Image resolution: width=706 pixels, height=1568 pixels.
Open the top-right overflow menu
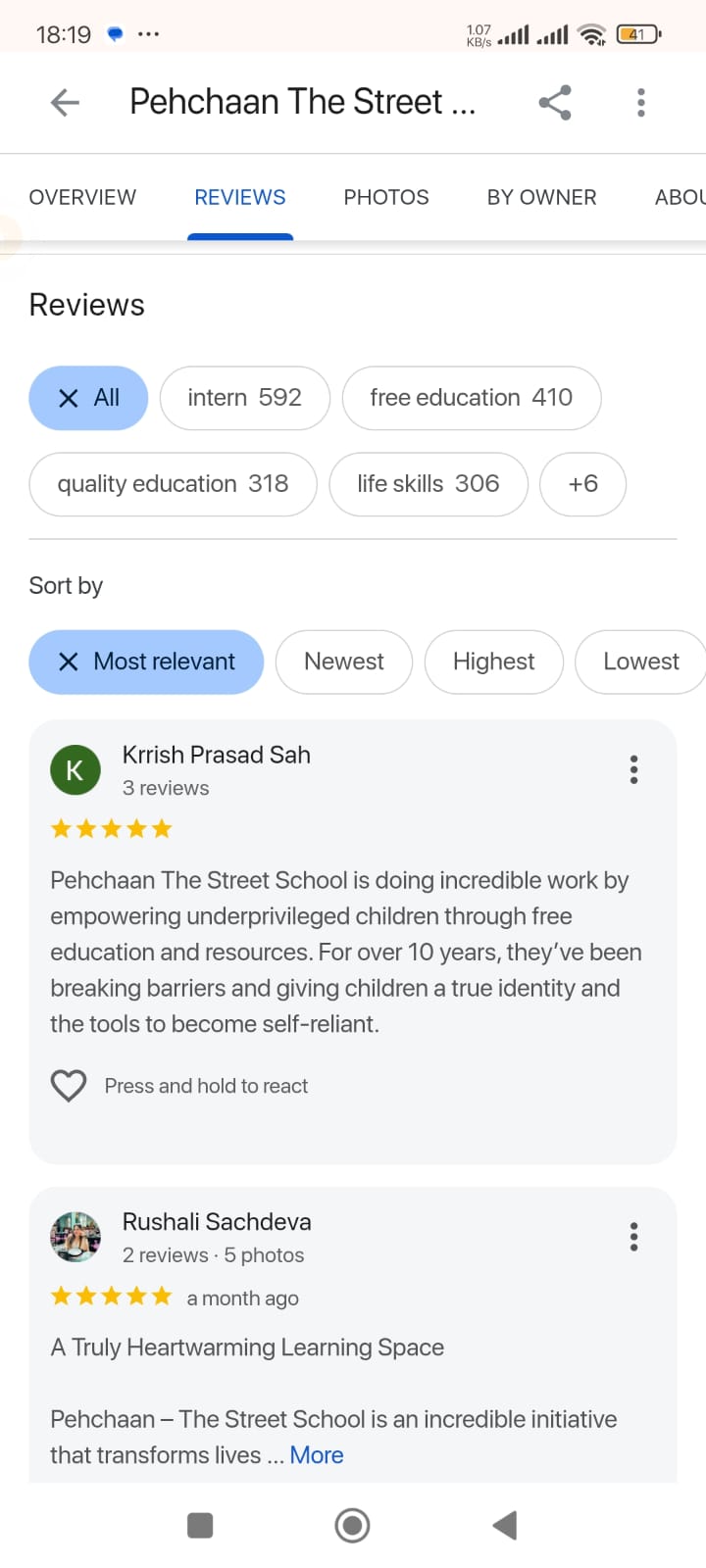click(x=641, y=102)
